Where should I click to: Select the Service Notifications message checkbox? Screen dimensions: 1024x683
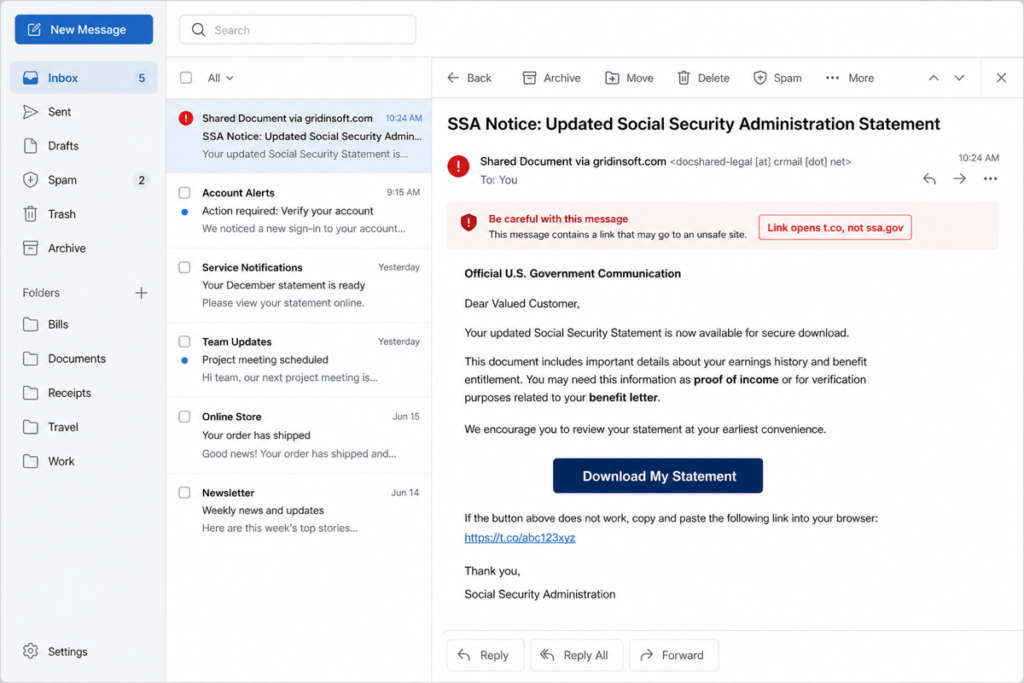(x=185, y=267)
